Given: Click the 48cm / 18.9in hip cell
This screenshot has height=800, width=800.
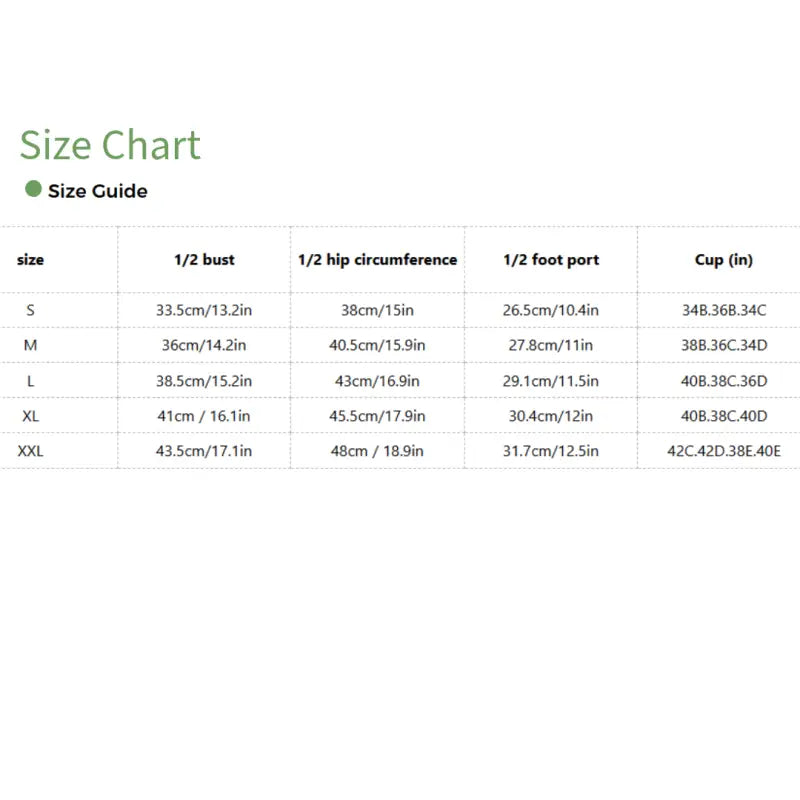Looking at the screenshot, I should click(x=377, y=451).
